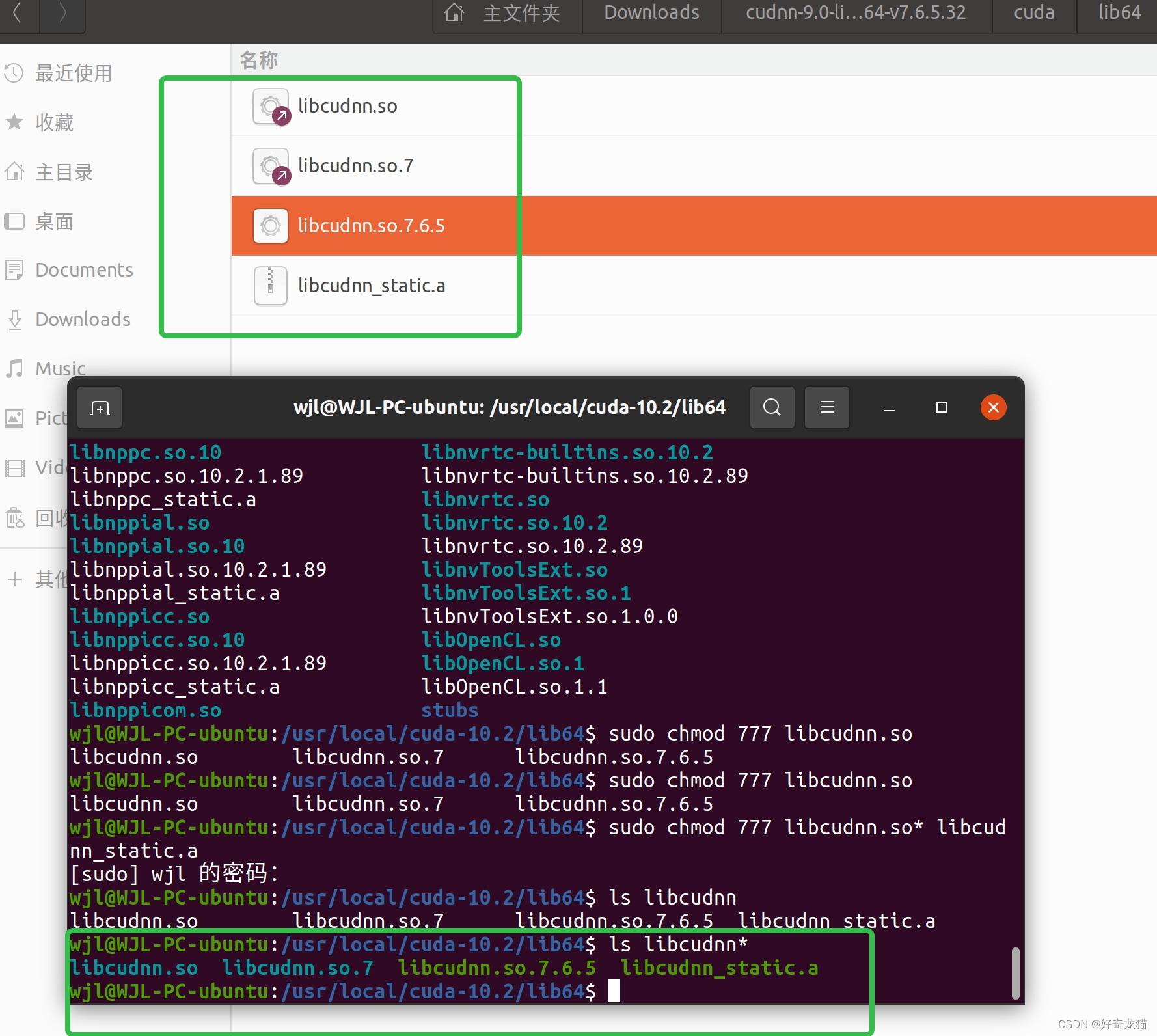
Task: Click the libcudnn_static.a archive icon
Action: [271, 286]
